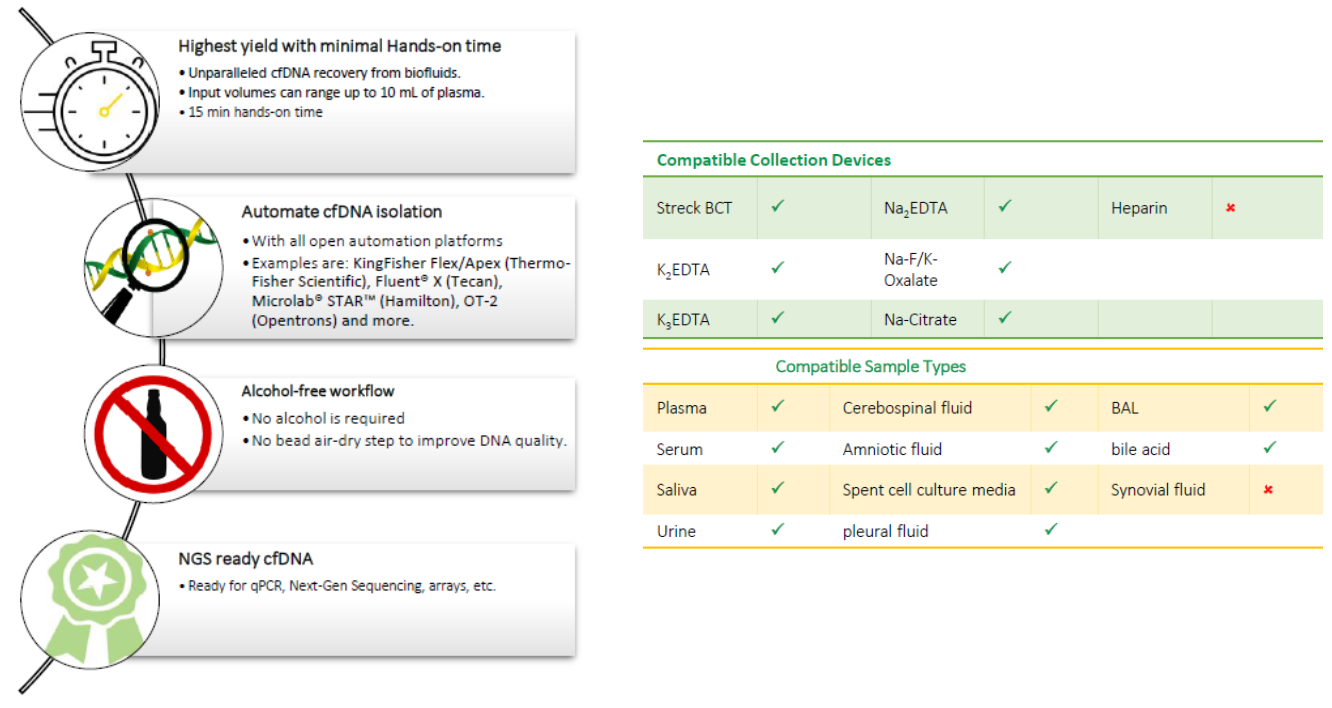The height and width of the screenshot is (708, 1332).
Task: Click the red cross next to Heparin
Action: tap(1230, 208)
